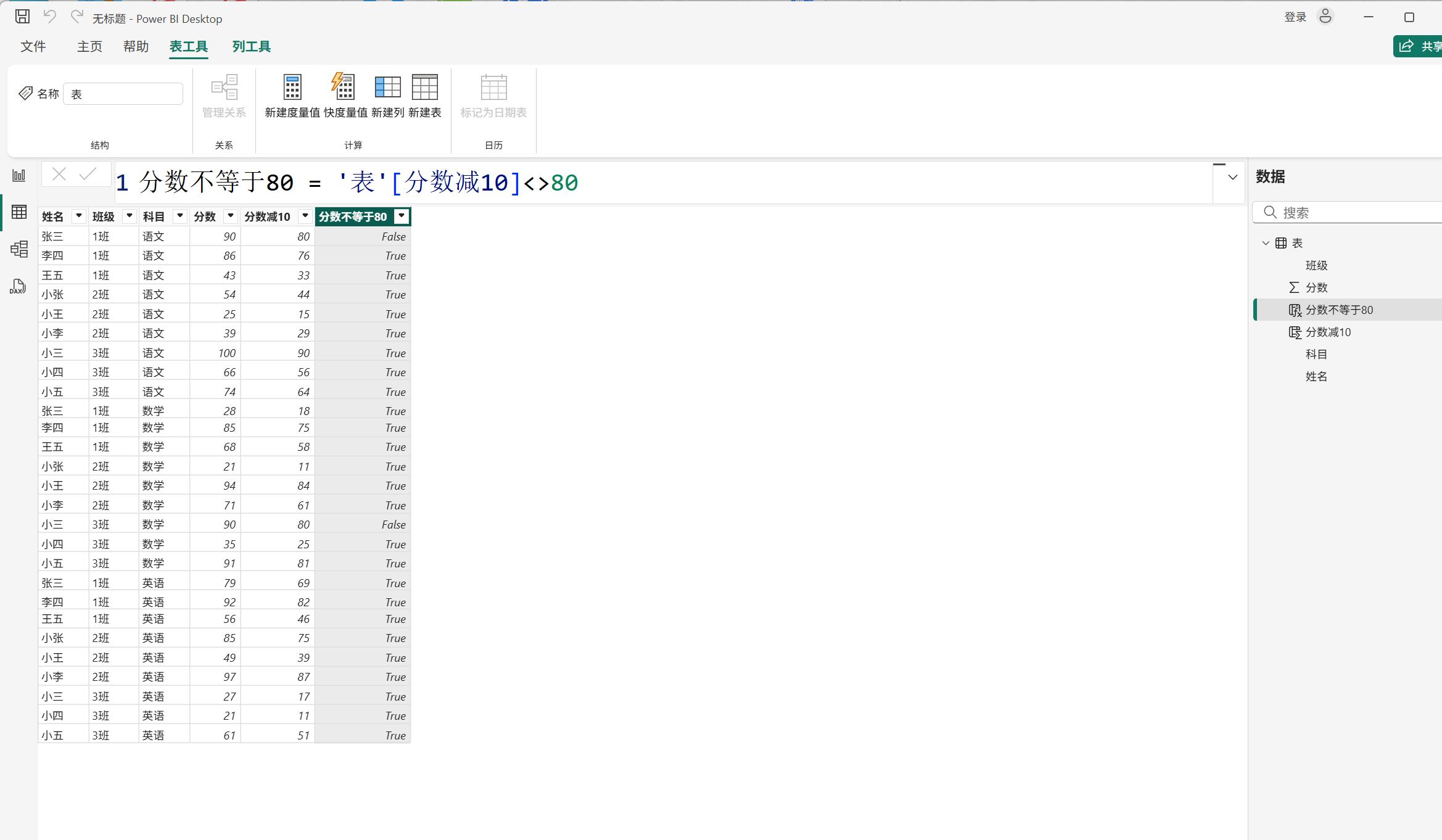
Task: Click the Quick Measure (快度量值) icon
Action: tap(344, 88)
